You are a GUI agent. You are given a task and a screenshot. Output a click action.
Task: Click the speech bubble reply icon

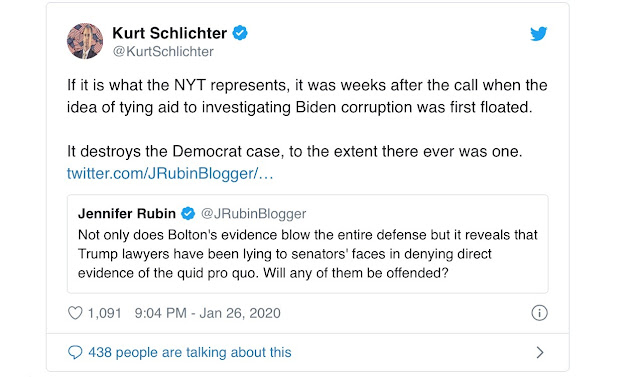(x=75, y=352)
